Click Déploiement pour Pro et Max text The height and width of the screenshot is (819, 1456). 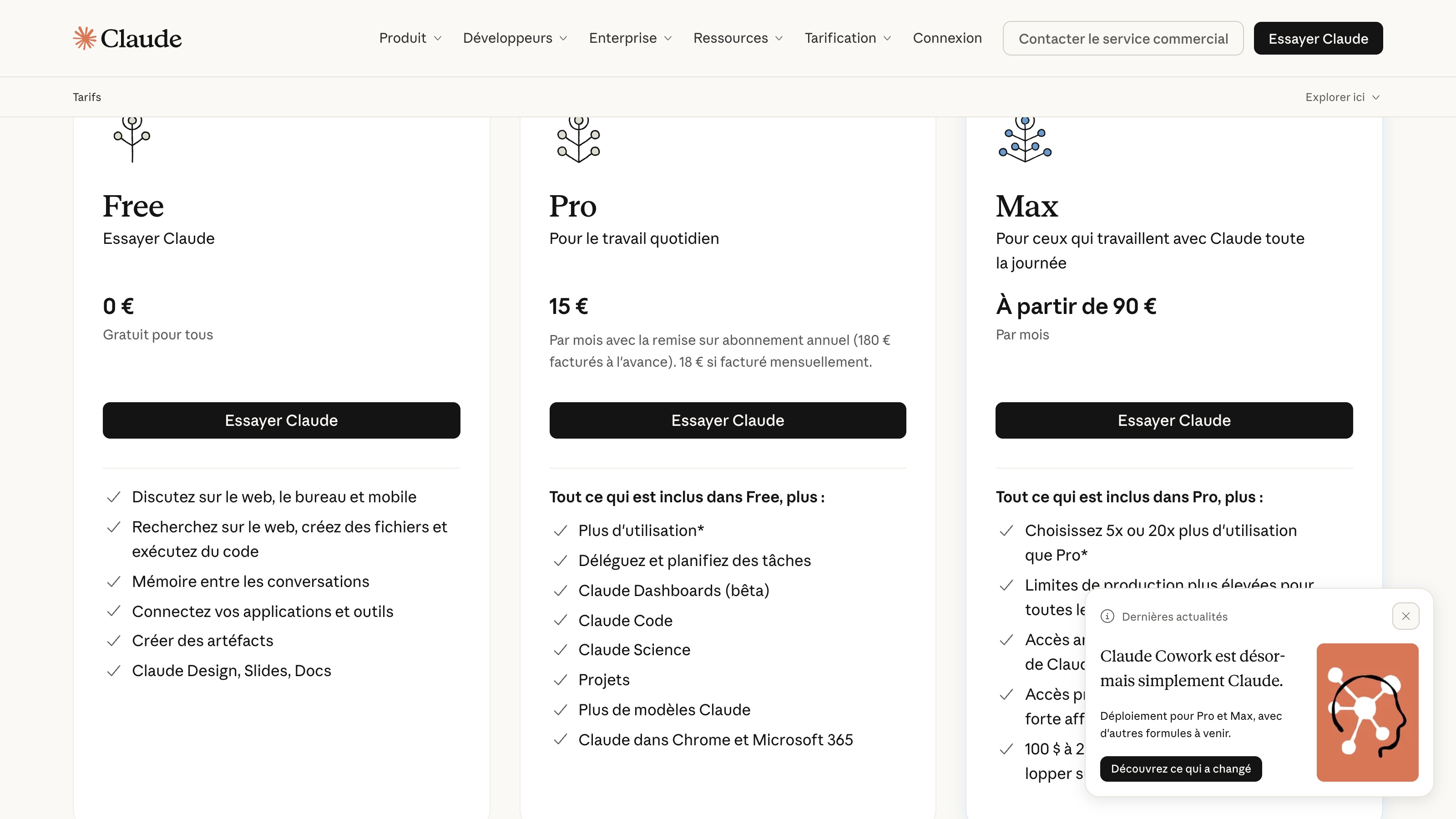(x=1191, y=725)
